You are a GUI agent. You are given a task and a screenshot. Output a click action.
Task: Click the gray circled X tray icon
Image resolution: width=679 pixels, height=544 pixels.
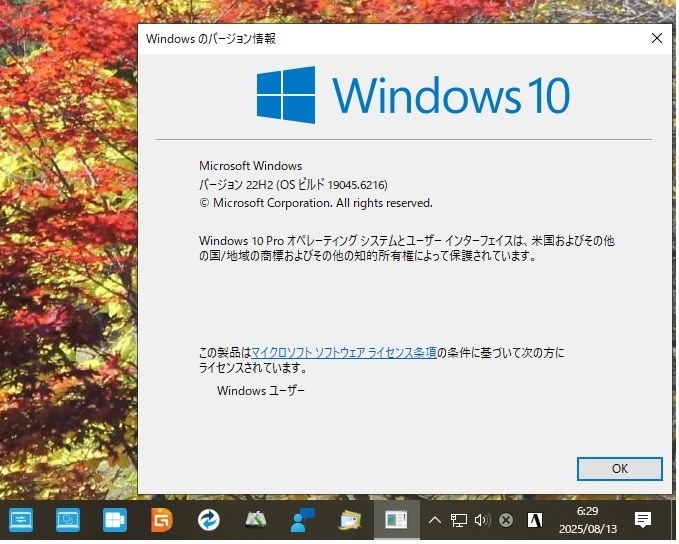[x=506, y=520]
